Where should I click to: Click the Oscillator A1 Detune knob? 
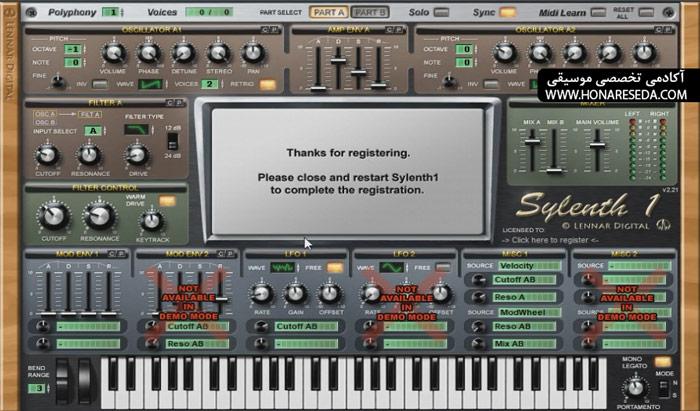[x=183, y=54]
